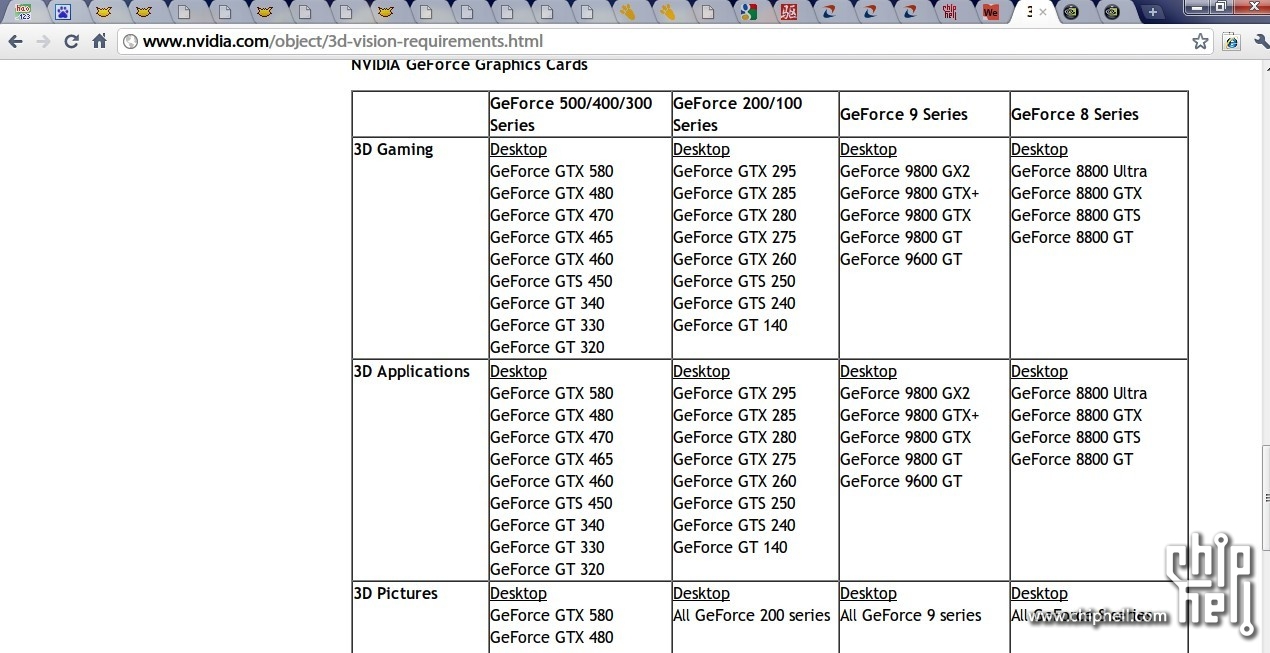Switch to the Google tab
1270x653 pixels.
pos(748,12)
